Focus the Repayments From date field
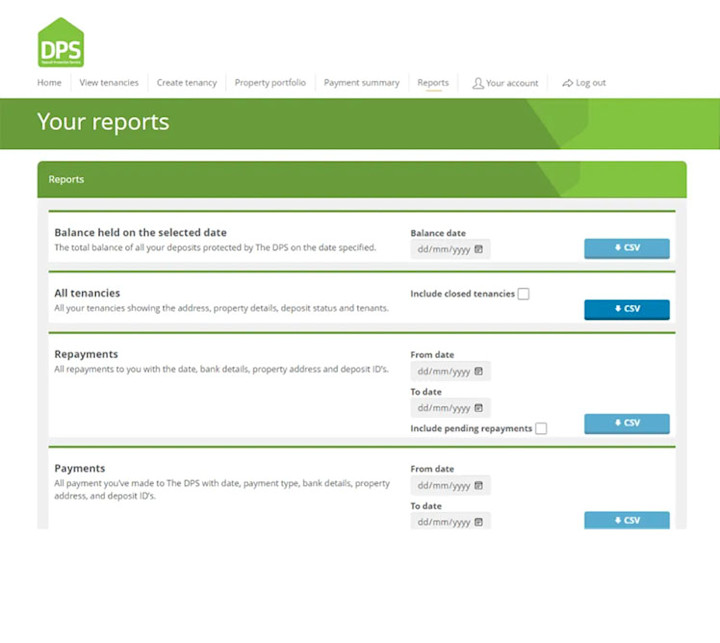This screenshot has width=720, height=643. 450,371
